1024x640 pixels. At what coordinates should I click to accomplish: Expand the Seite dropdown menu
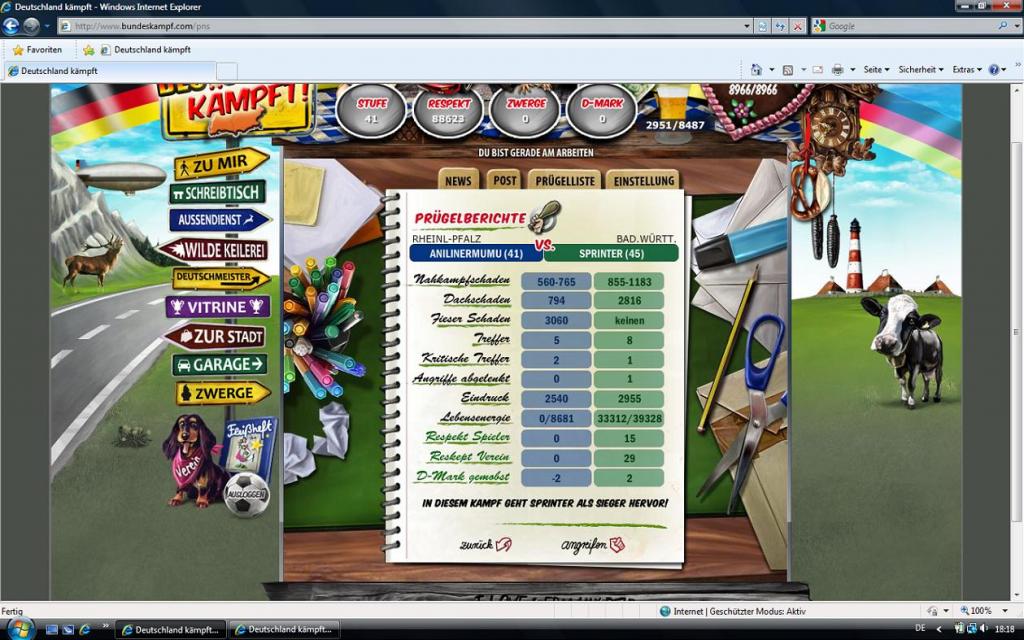(x=875, y=70)
